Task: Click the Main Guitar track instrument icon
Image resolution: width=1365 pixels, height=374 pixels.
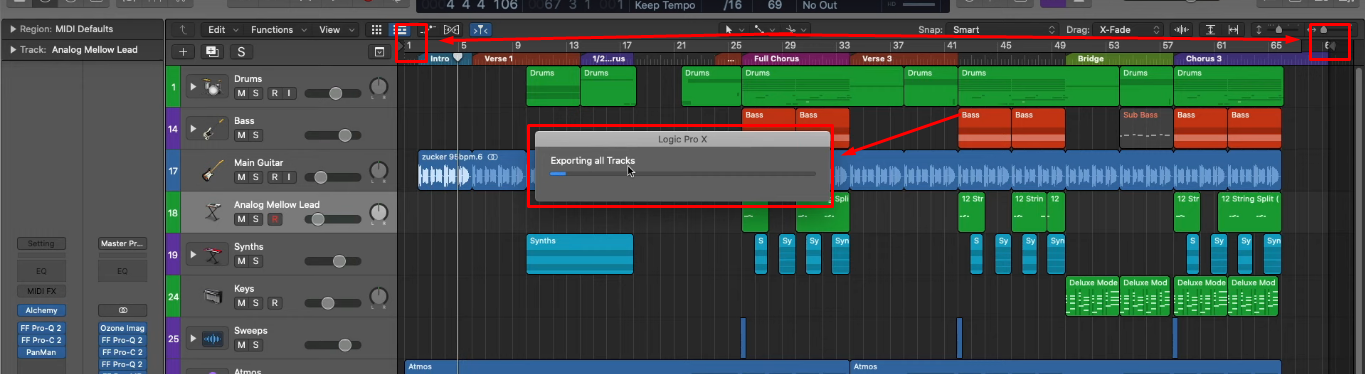Action: [x=212, y=170]
